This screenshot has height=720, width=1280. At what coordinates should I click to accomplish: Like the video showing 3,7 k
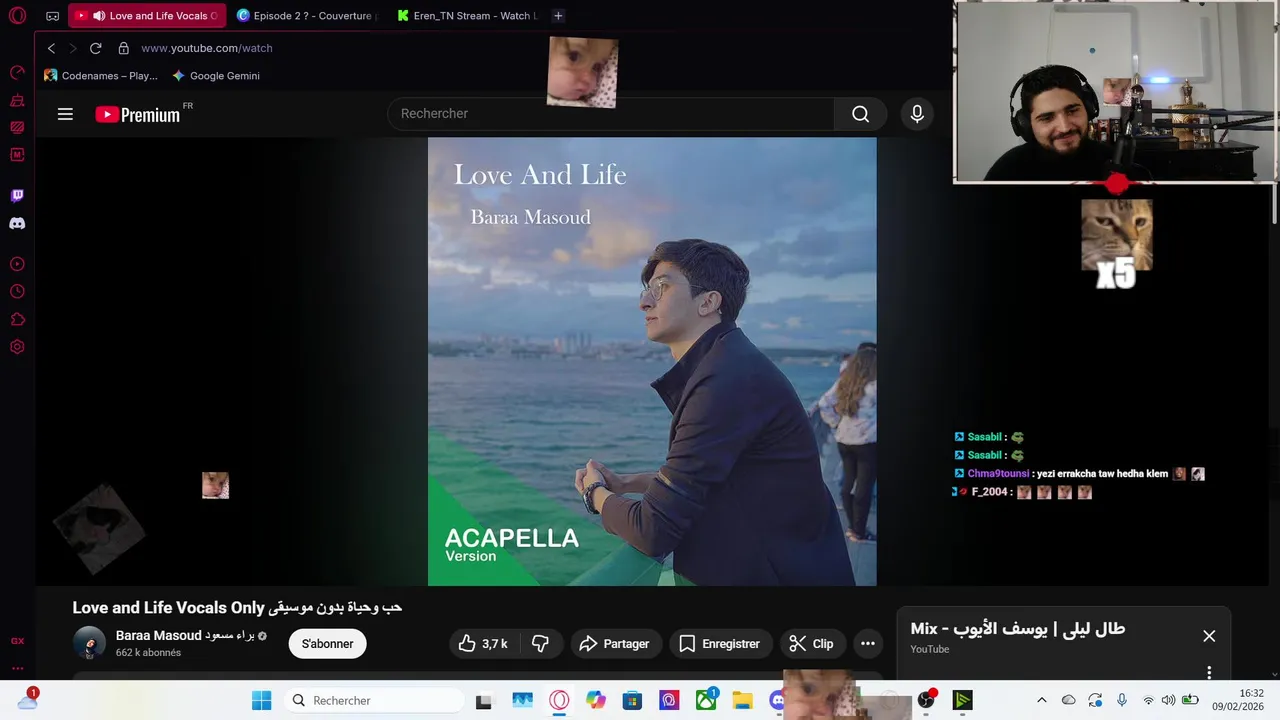click(484, 644)
